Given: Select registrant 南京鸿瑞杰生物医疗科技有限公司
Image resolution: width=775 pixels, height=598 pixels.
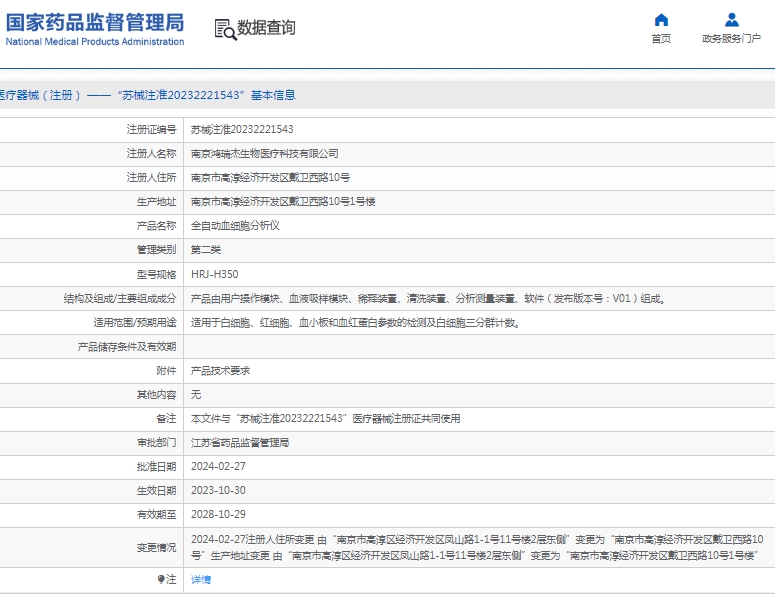Looking at the screenshot, I should click(x=264, y=154).
